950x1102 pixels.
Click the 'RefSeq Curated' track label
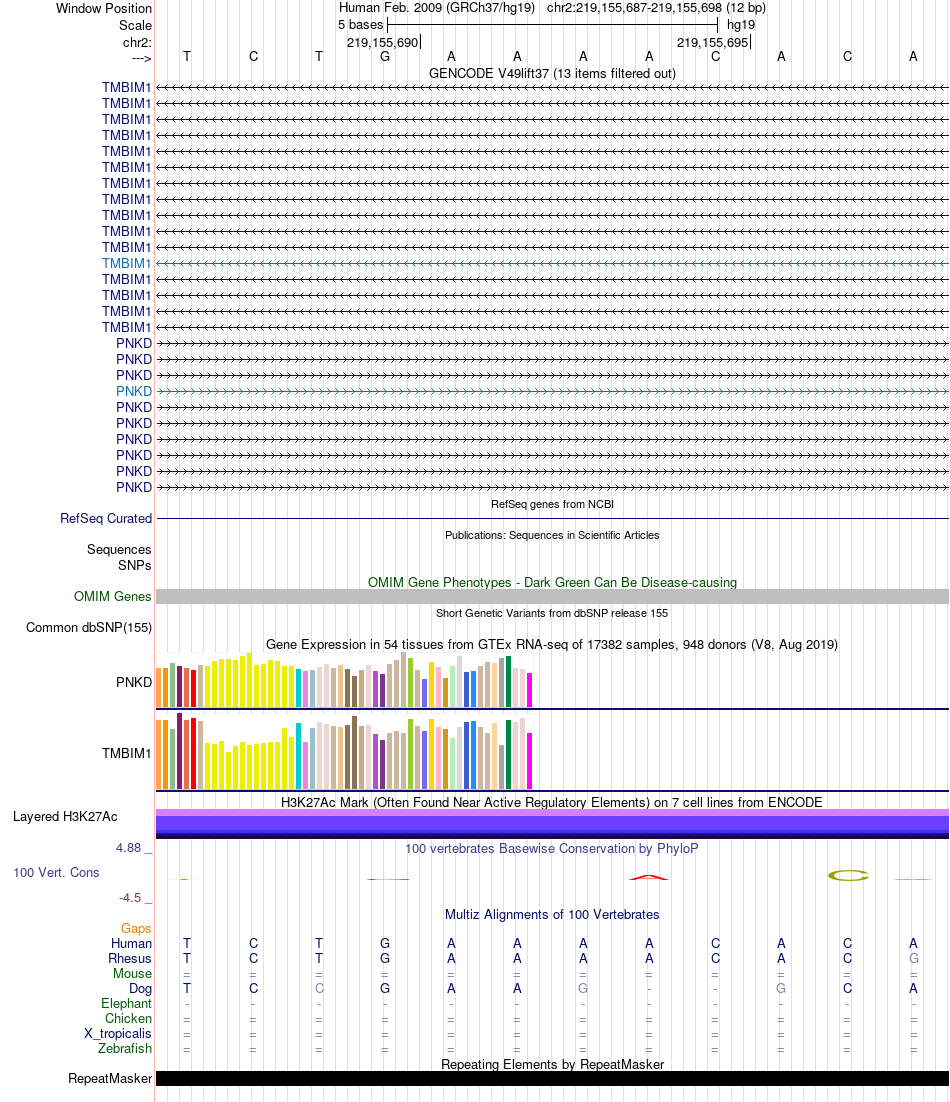[105, 519]
